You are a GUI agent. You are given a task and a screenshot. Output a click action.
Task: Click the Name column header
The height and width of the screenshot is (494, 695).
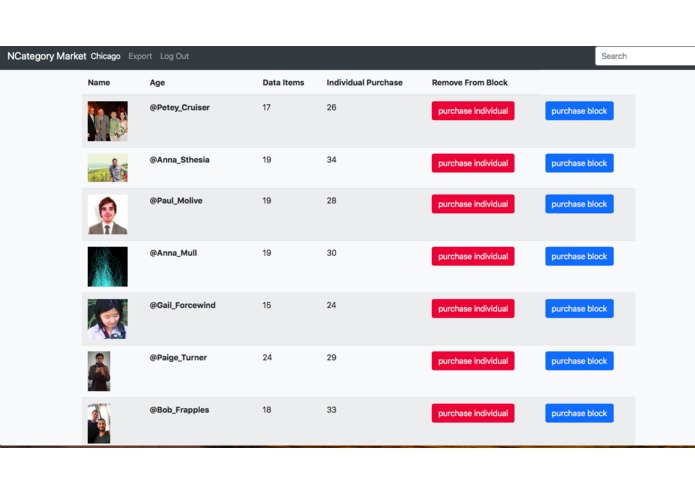point(99,82)
